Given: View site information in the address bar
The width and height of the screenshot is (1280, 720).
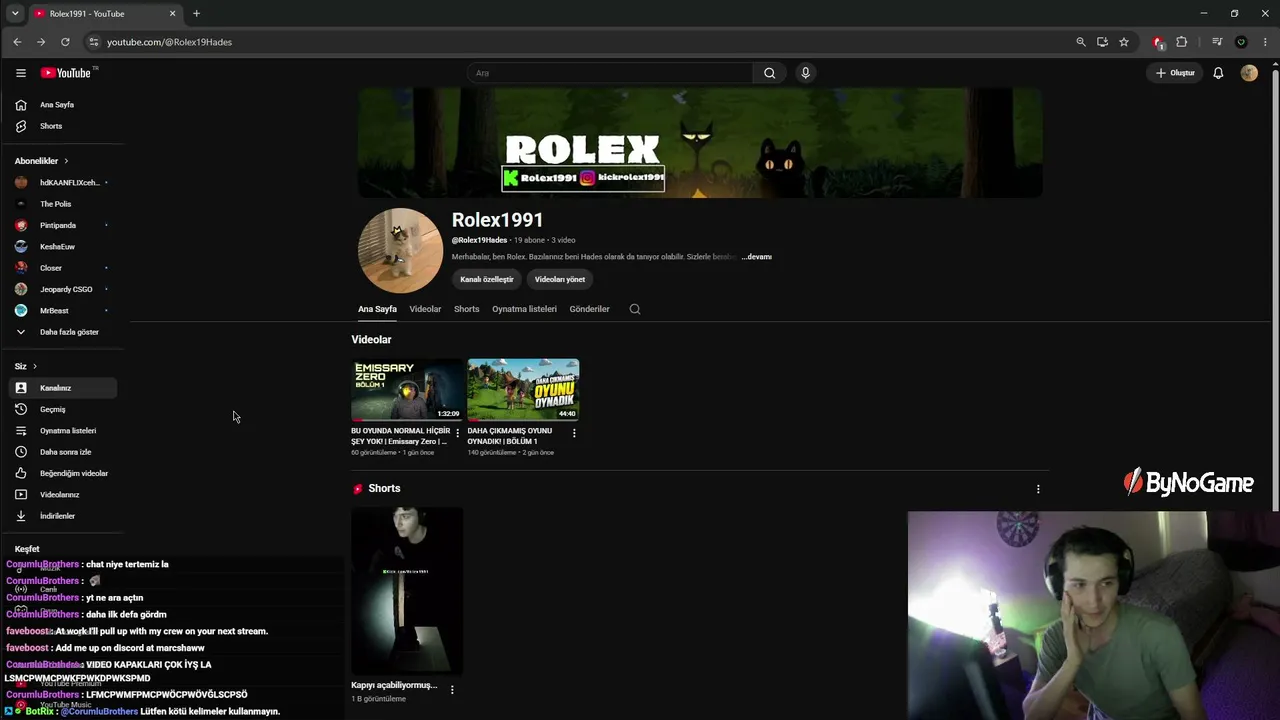Looking at the screenshot, I should point(94,42).
